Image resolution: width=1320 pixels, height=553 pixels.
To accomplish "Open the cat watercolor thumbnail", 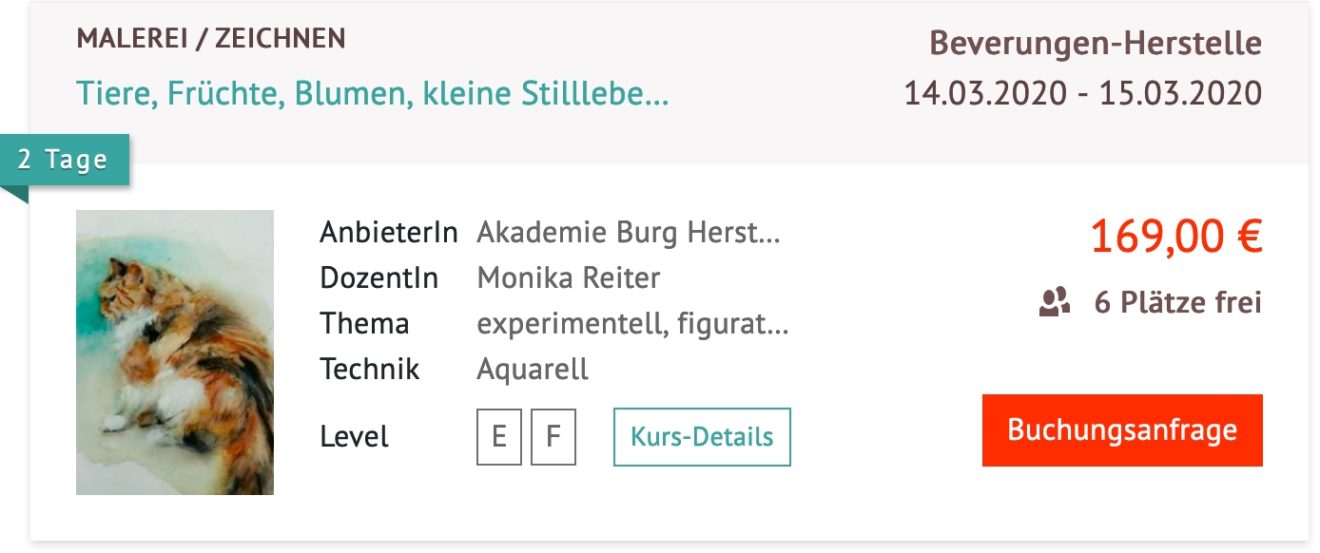I will [175, 352].
